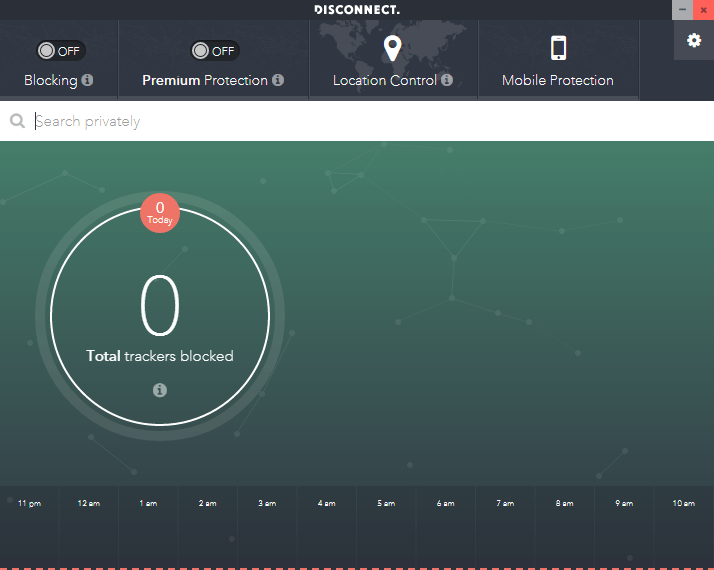Click the DISCONNECT title logo

[357, 10]
